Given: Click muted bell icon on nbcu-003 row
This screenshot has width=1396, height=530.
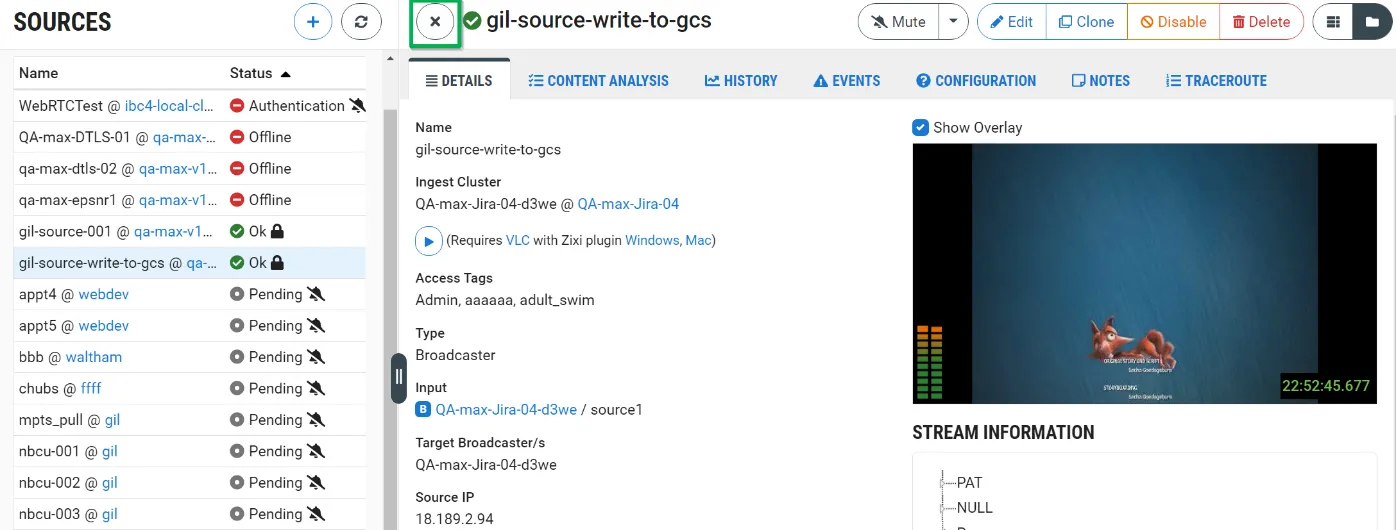Looking at the screenshot, I should pos(316,514).
